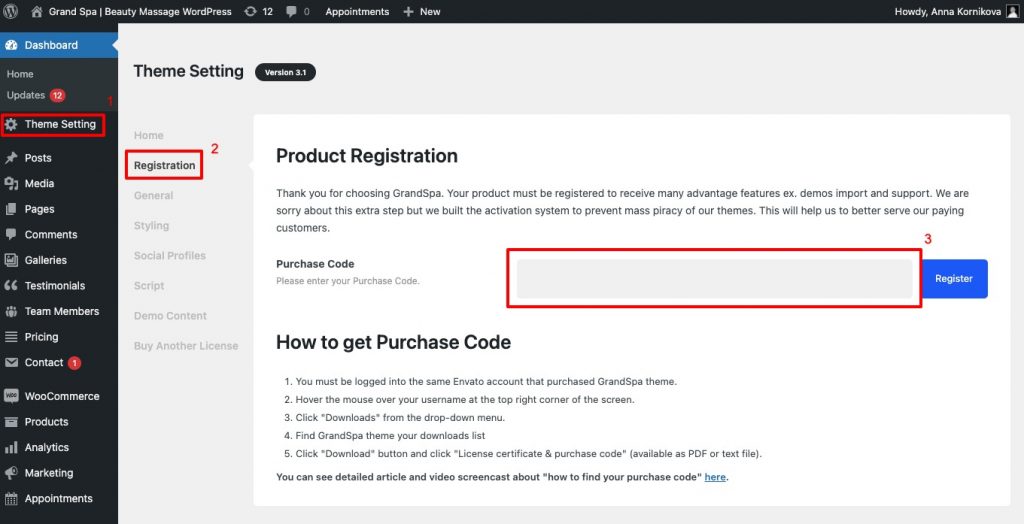
Task: Open the Styling settings tab
Action: [152, 225]
